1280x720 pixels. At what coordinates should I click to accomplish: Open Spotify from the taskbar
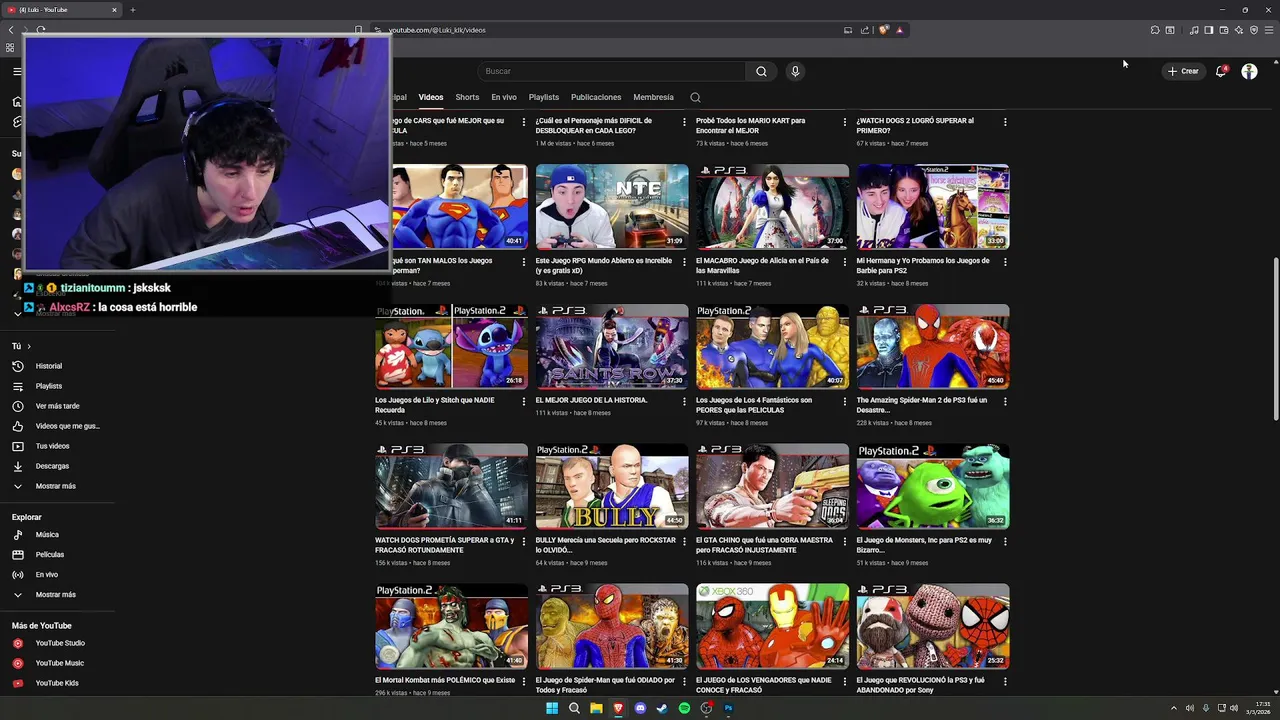[684, 708]
